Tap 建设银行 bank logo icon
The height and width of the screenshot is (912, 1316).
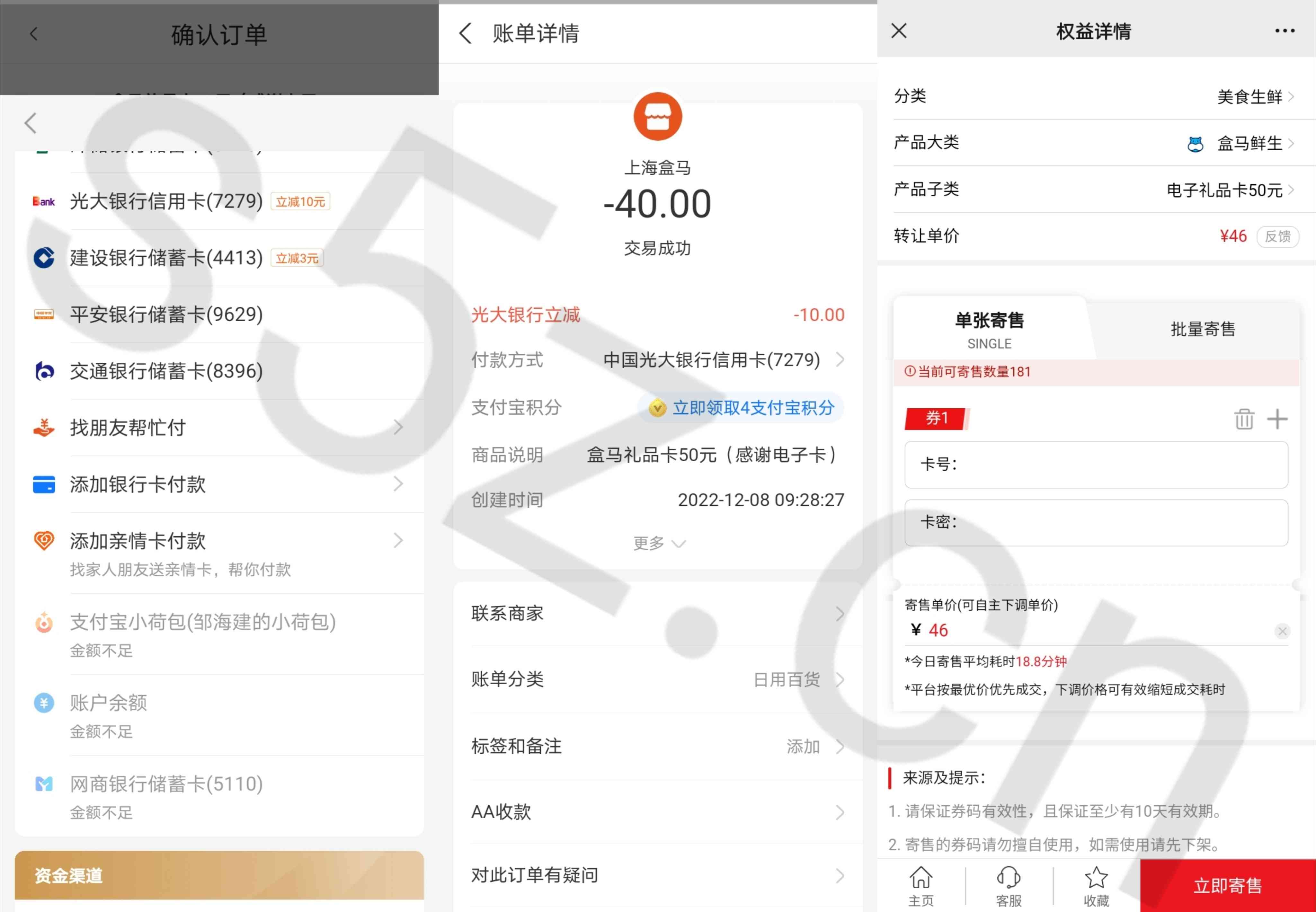coord(44,258)
